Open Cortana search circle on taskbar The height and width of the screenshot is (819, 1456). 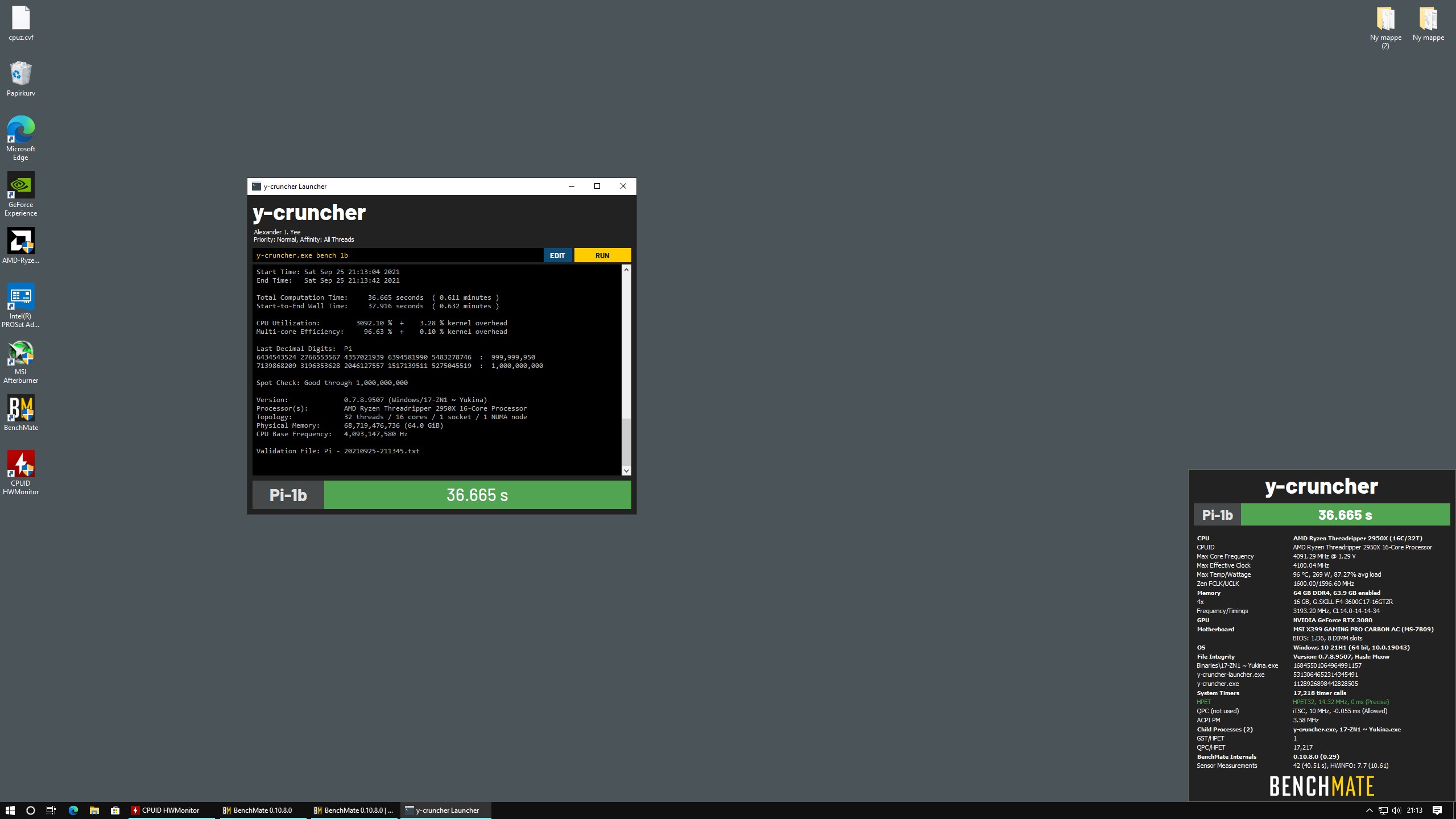(x=31, y=810)
